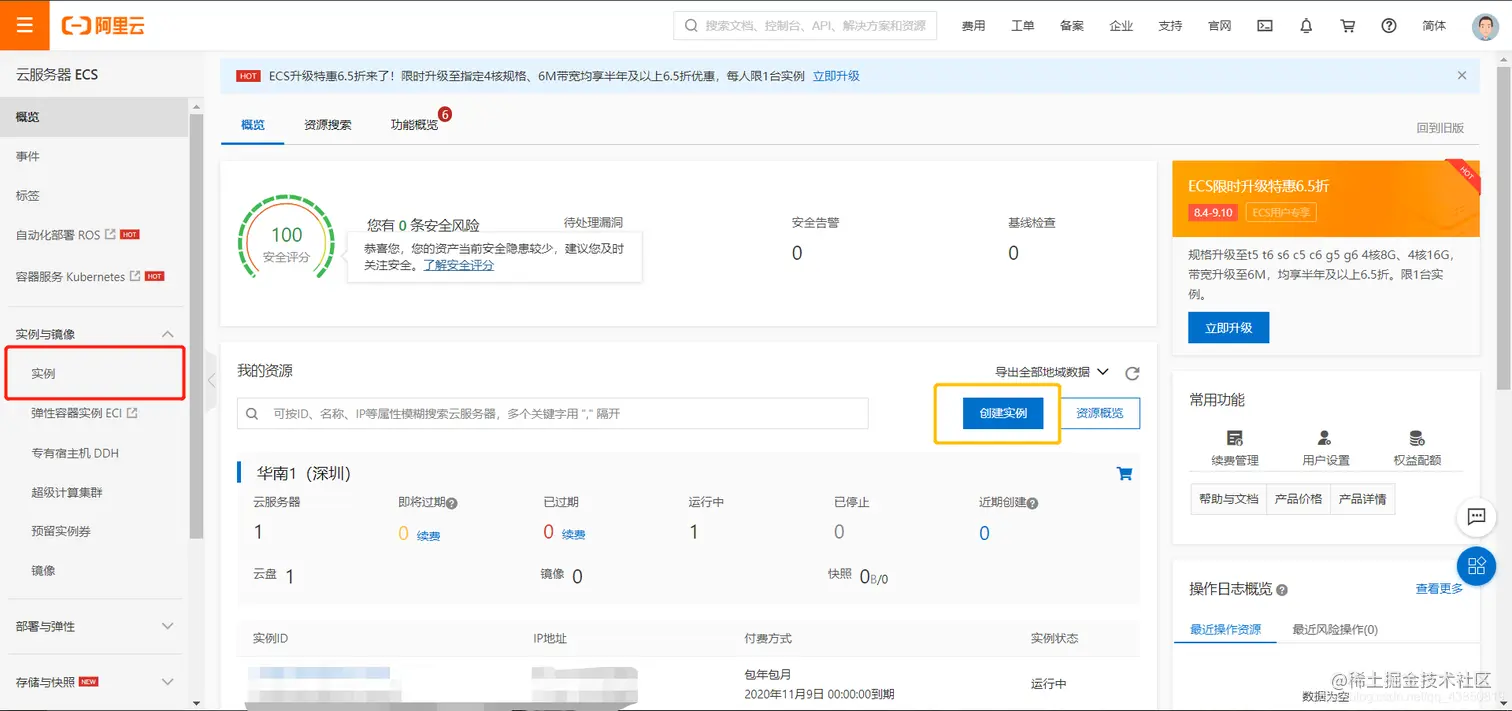1512x711 pixels.
Task: Click the 阿里云 logo
Action: (103, 25)
